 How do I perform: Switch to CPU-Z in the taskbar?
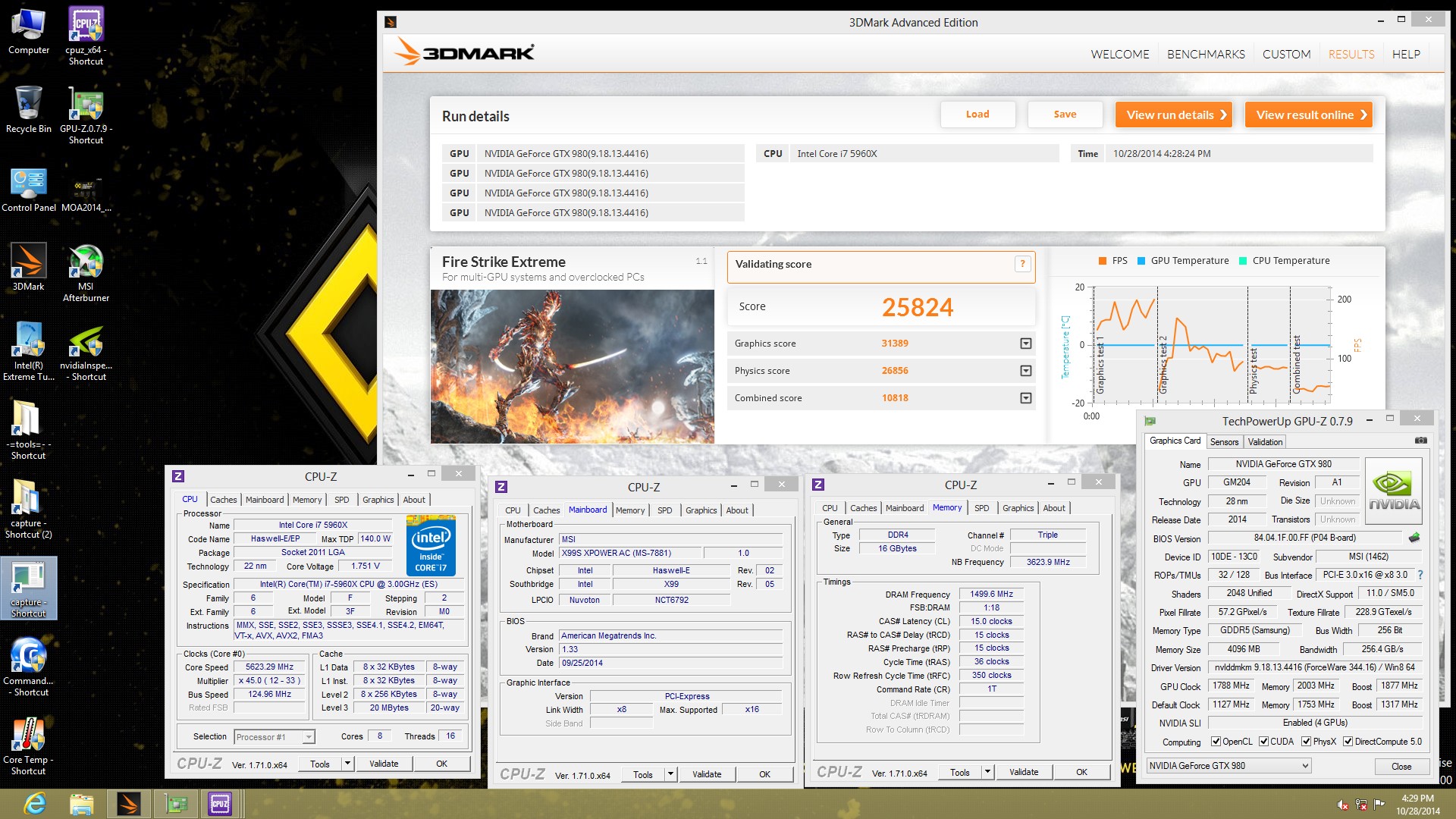(x=221, y=804)
